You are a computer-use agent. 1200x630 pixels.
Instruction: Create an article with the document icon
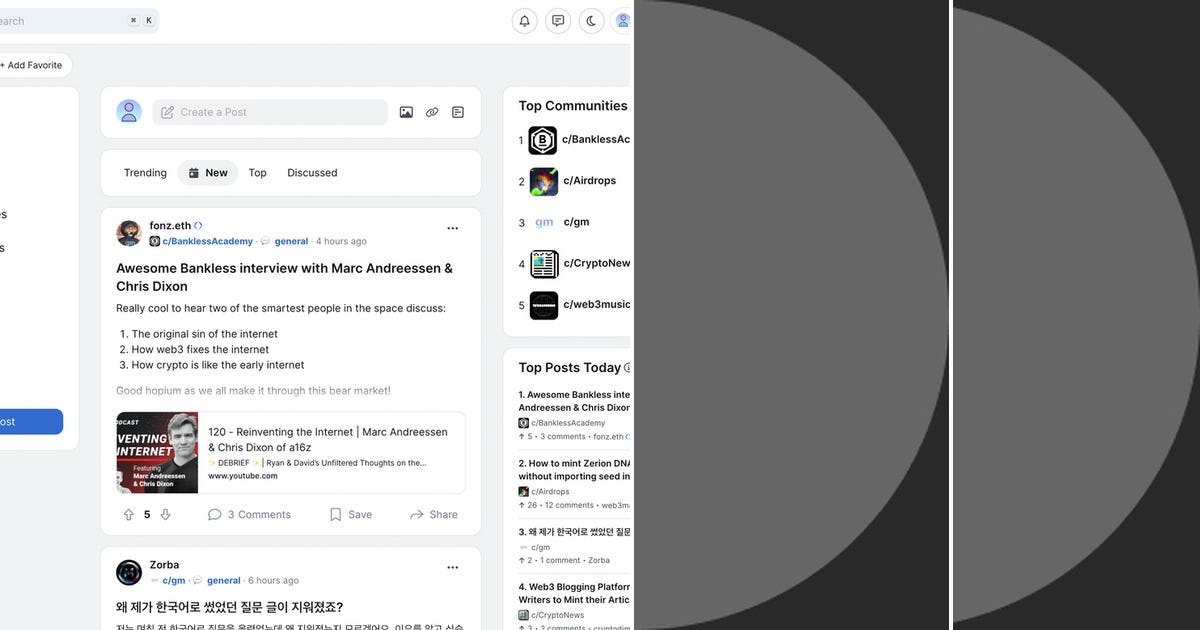point(458,112)
